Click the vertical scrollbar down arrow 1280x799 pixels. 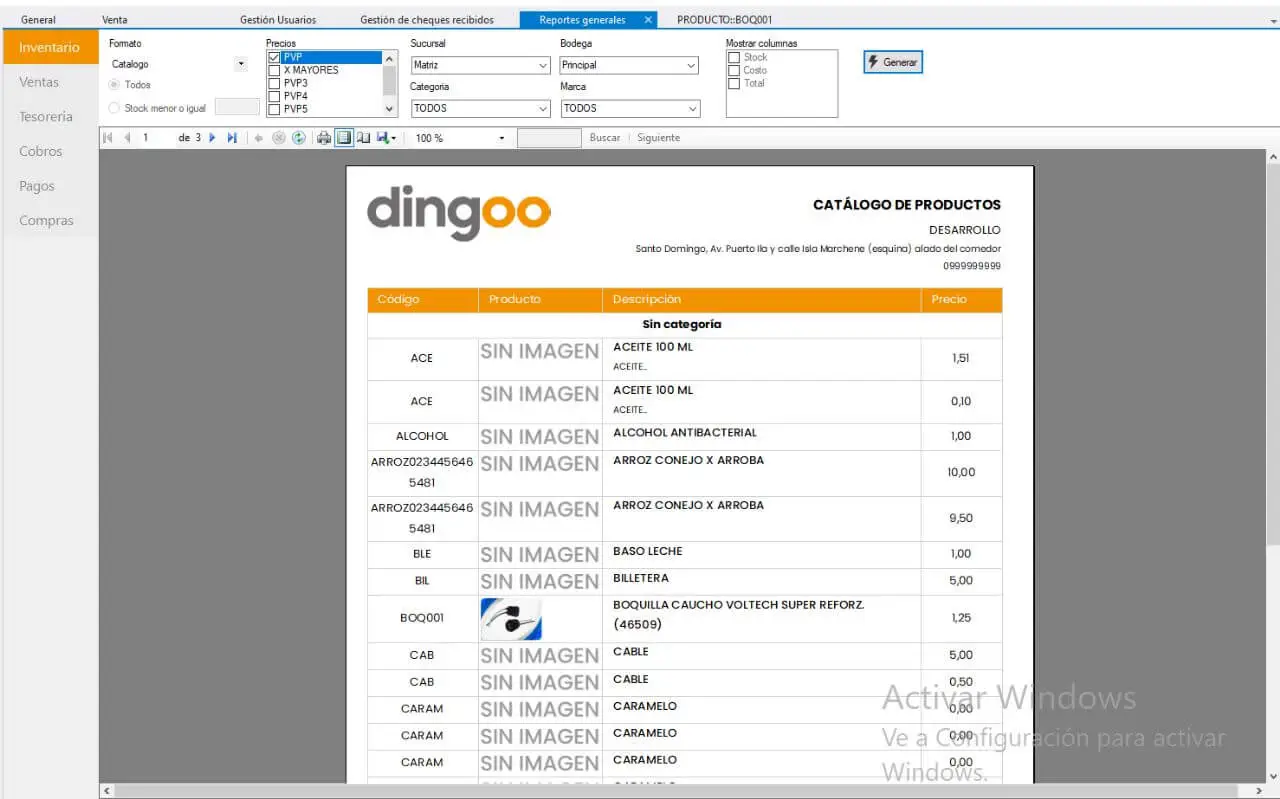(x=1273, y=776)
